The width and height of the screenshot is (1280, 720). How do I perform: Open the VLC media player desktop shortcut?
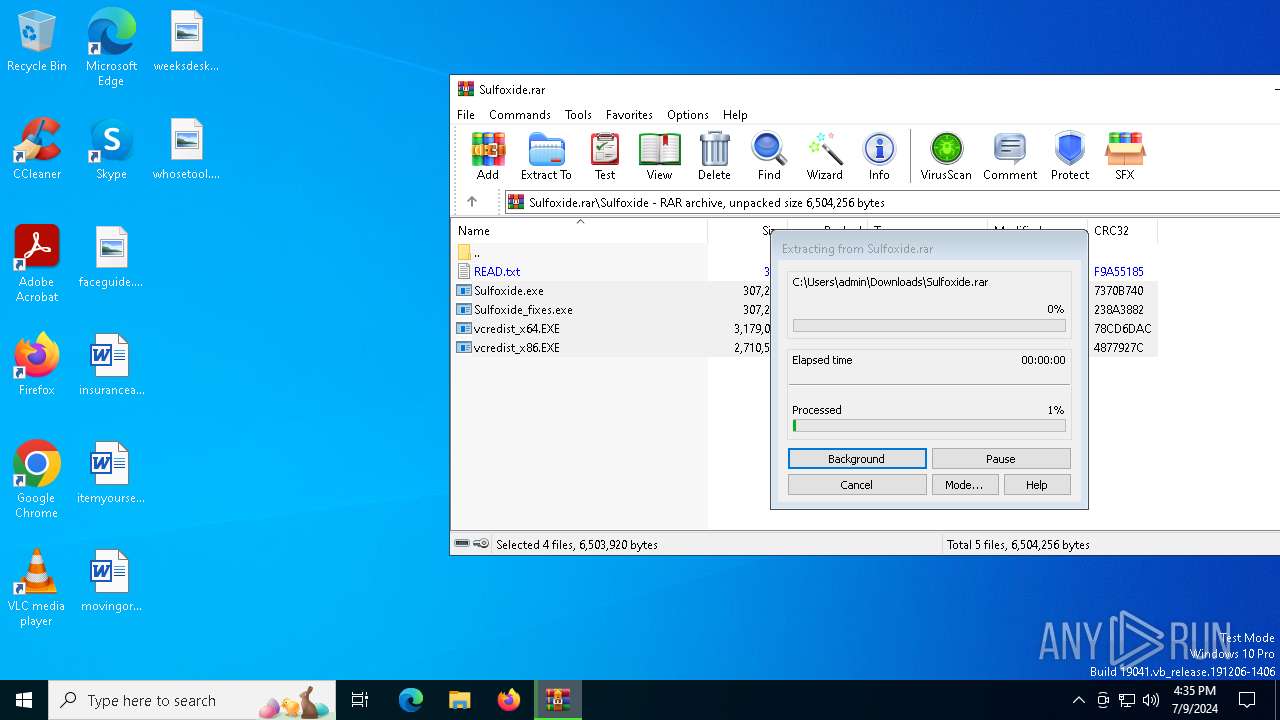click(x=37, y=588)
